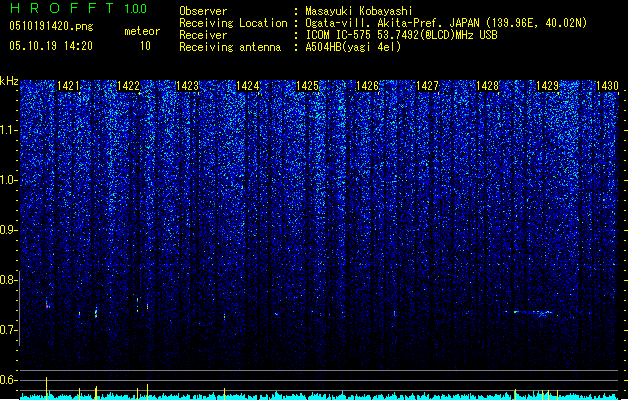Click the 1.0 kHz axis label
This screenshot has height=400, width=629.
click(x=9, y=180)
